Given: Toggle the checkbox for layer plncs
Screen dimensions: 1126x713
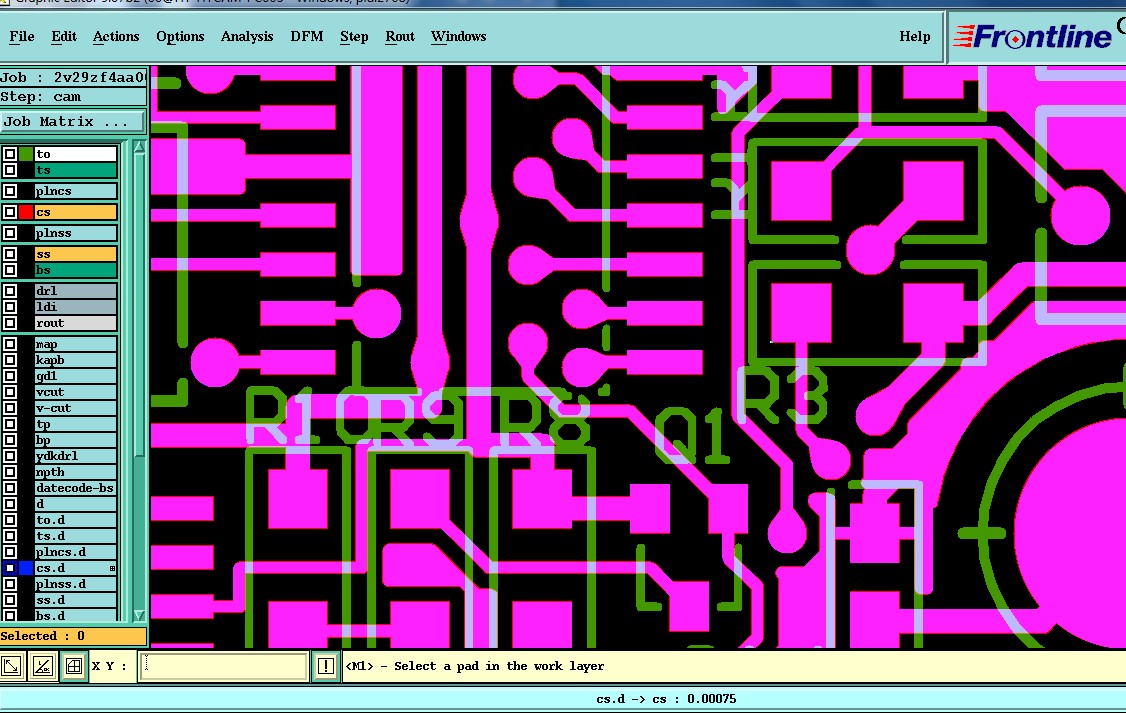Looking at the screenshot, I should (9, 191).
